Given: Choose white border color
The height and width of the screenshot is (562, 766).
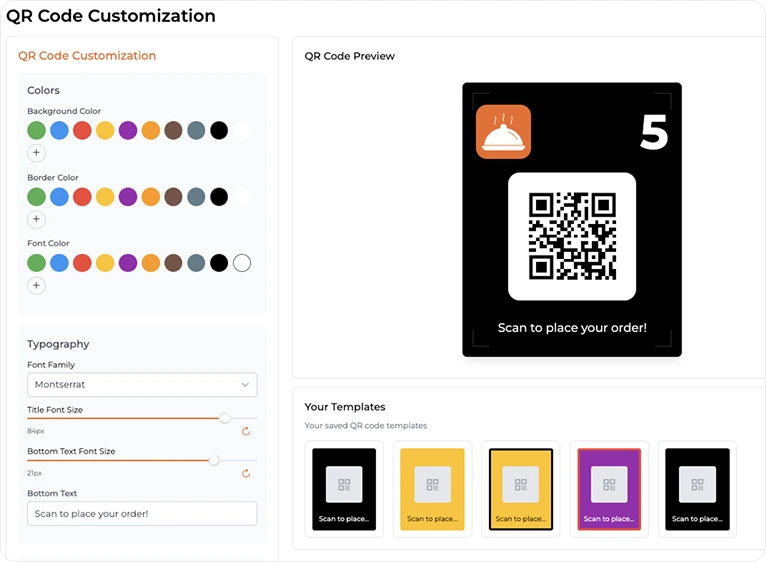Looking at the screenshot, I should pos(242,196).
